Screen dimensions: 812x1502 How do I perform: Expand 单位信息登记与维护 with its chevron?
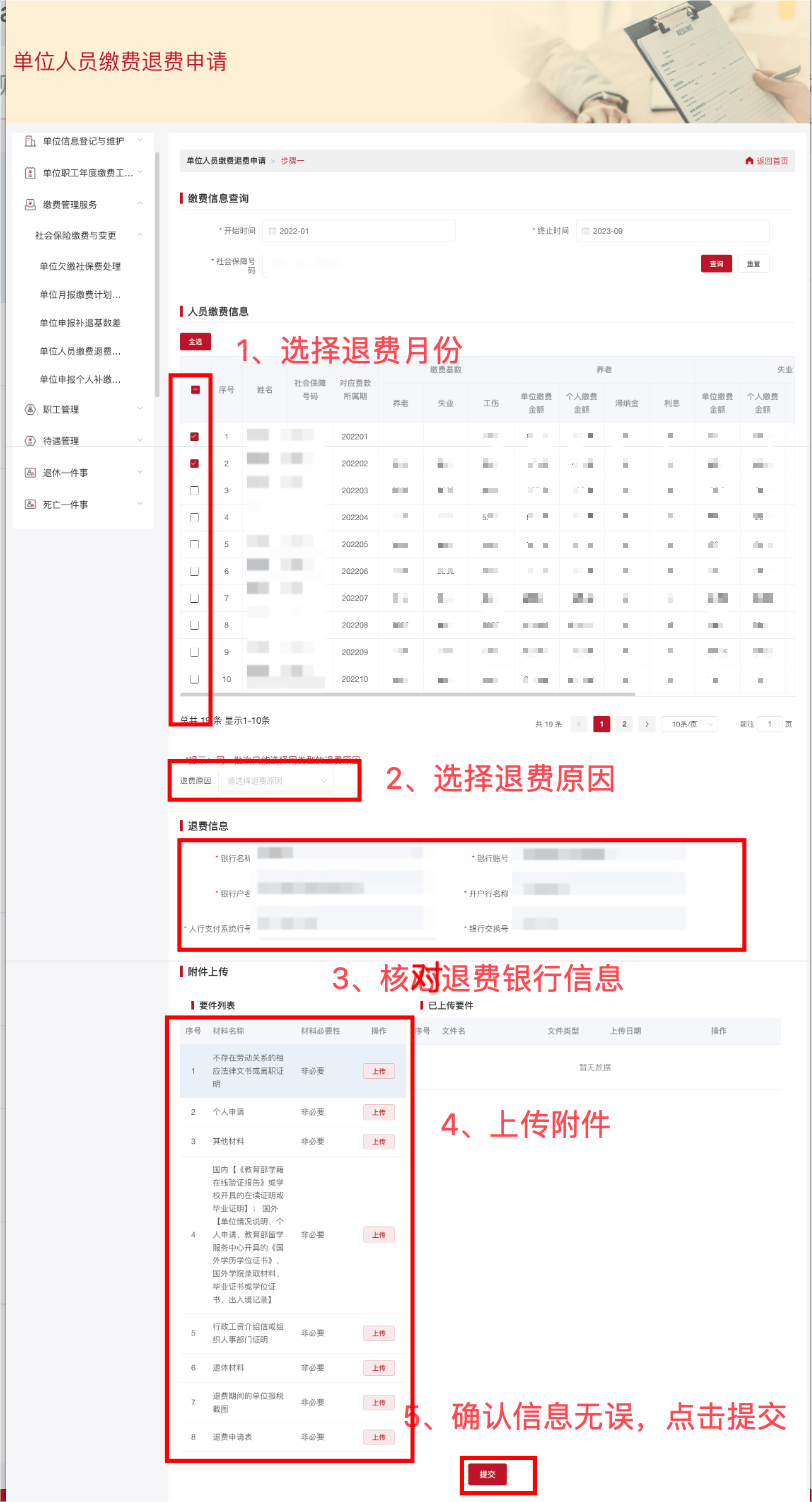(140, 141)
